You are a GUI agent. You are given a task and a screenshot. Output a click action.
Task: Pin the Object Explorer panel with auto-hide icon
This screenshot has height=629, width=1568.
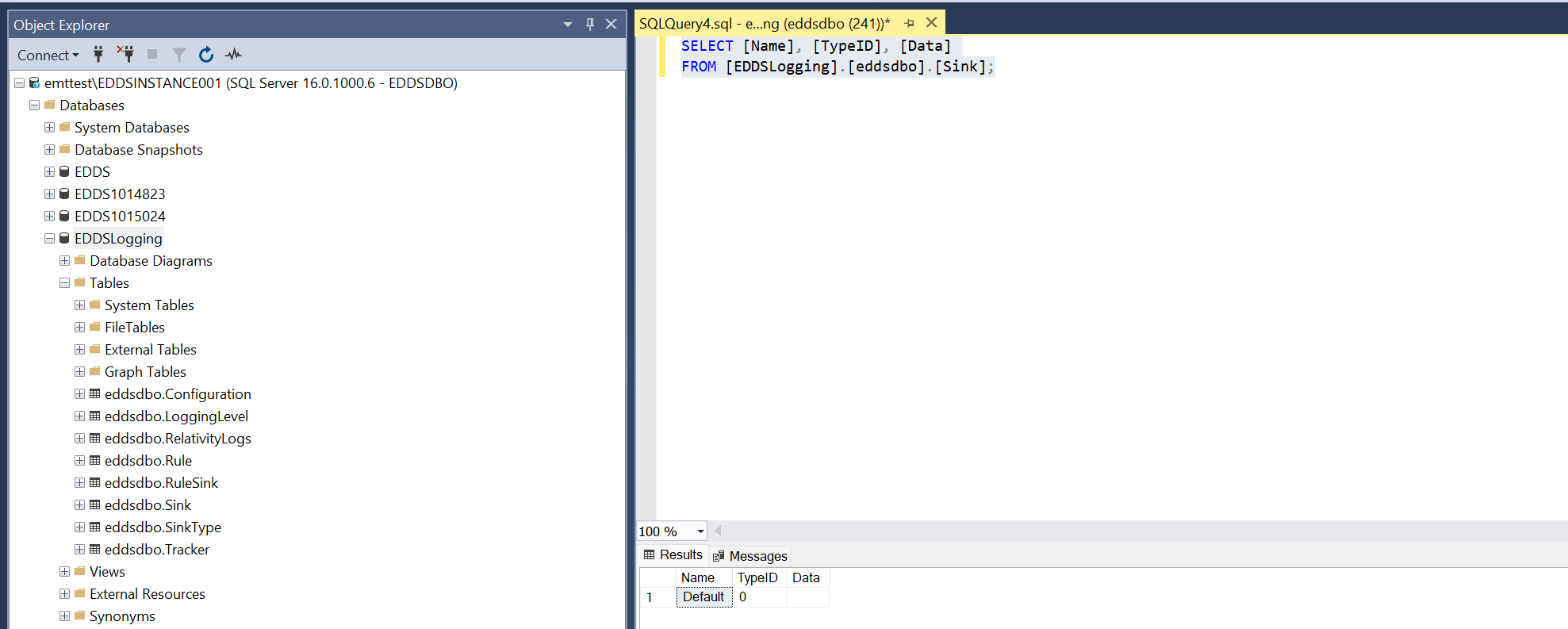tap(590, 25)
